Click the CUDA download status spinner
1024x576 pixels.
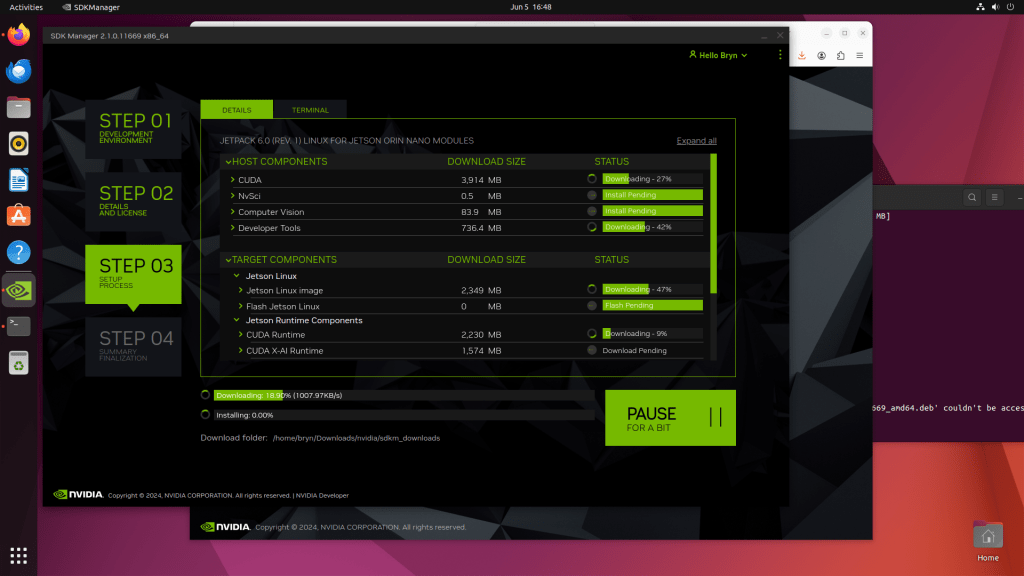pyautogui.click(x=592, y=179)
